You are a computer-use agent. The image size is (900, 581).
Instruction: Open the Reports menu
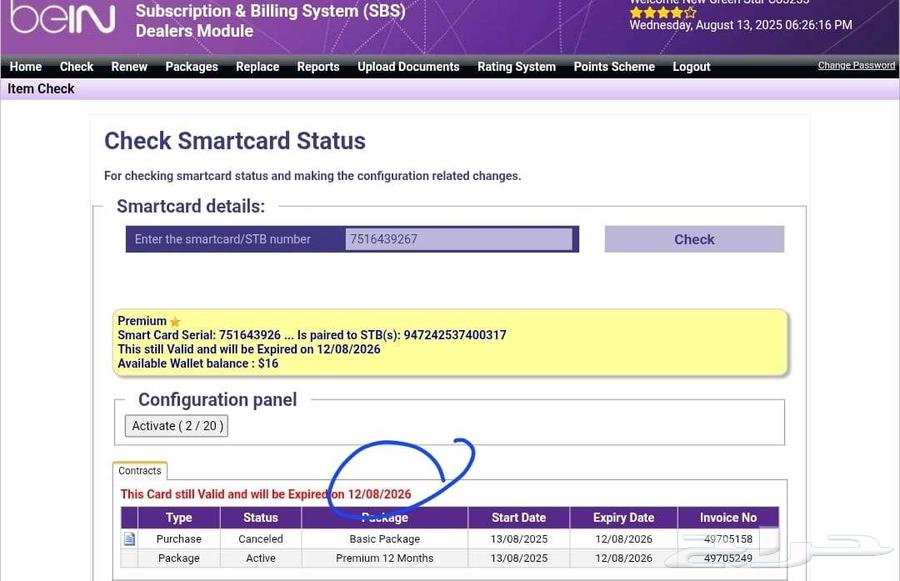(318, 67)
